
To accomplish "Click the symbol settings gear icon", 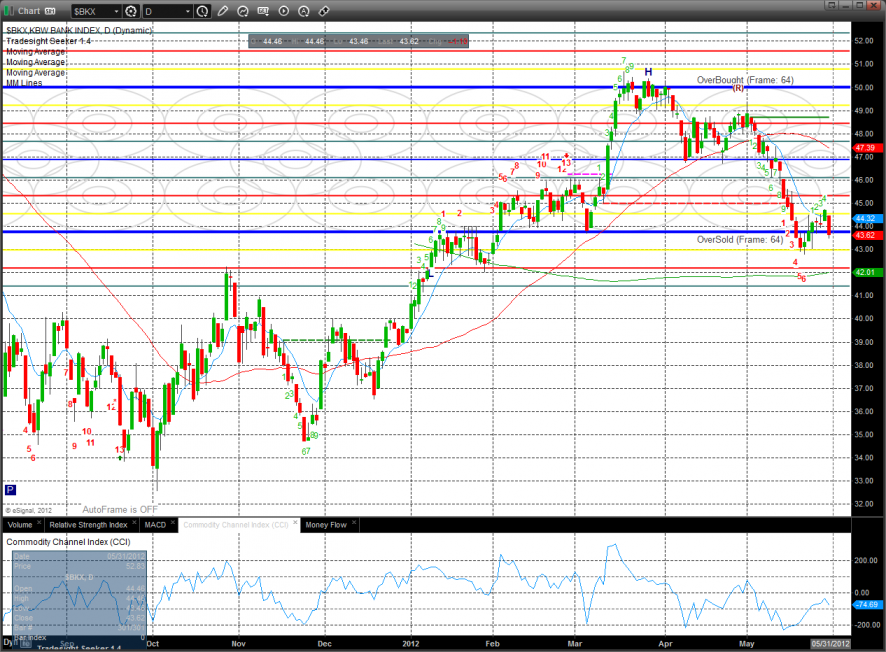I will click(131, 11).
